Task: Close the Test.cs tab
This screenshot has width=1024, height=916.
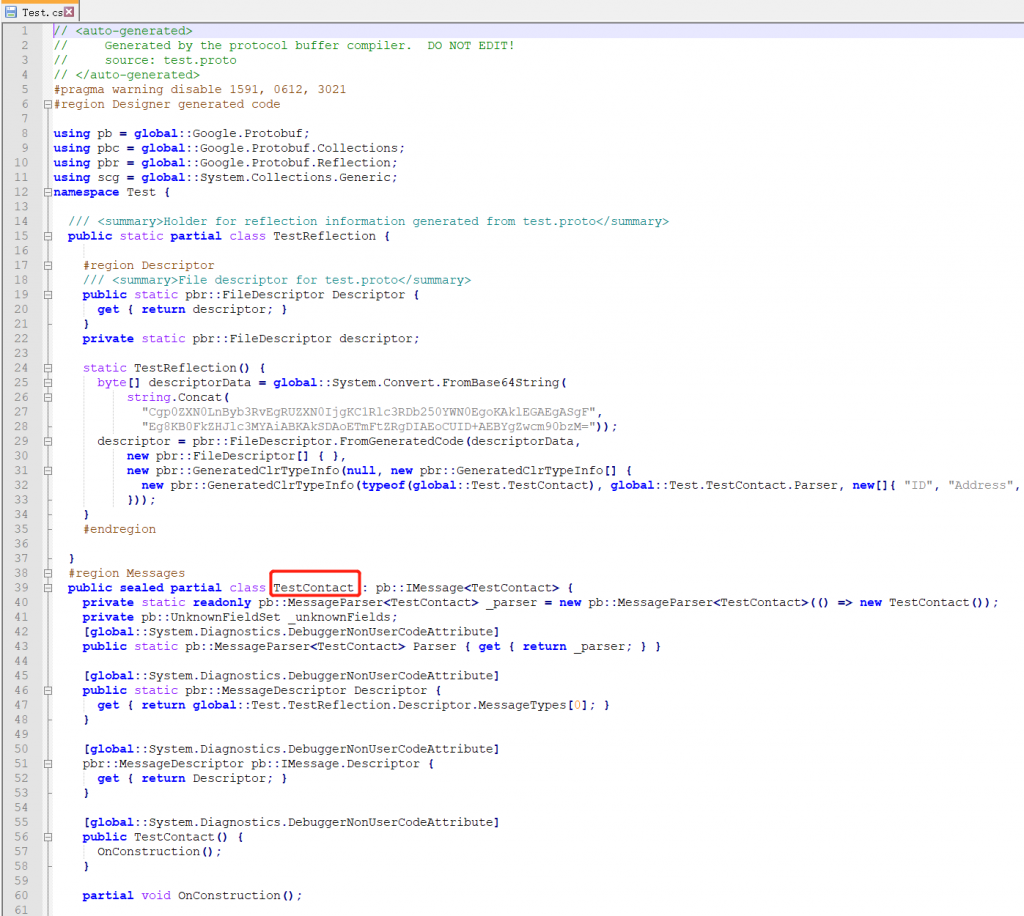Action: click(69, 12)
